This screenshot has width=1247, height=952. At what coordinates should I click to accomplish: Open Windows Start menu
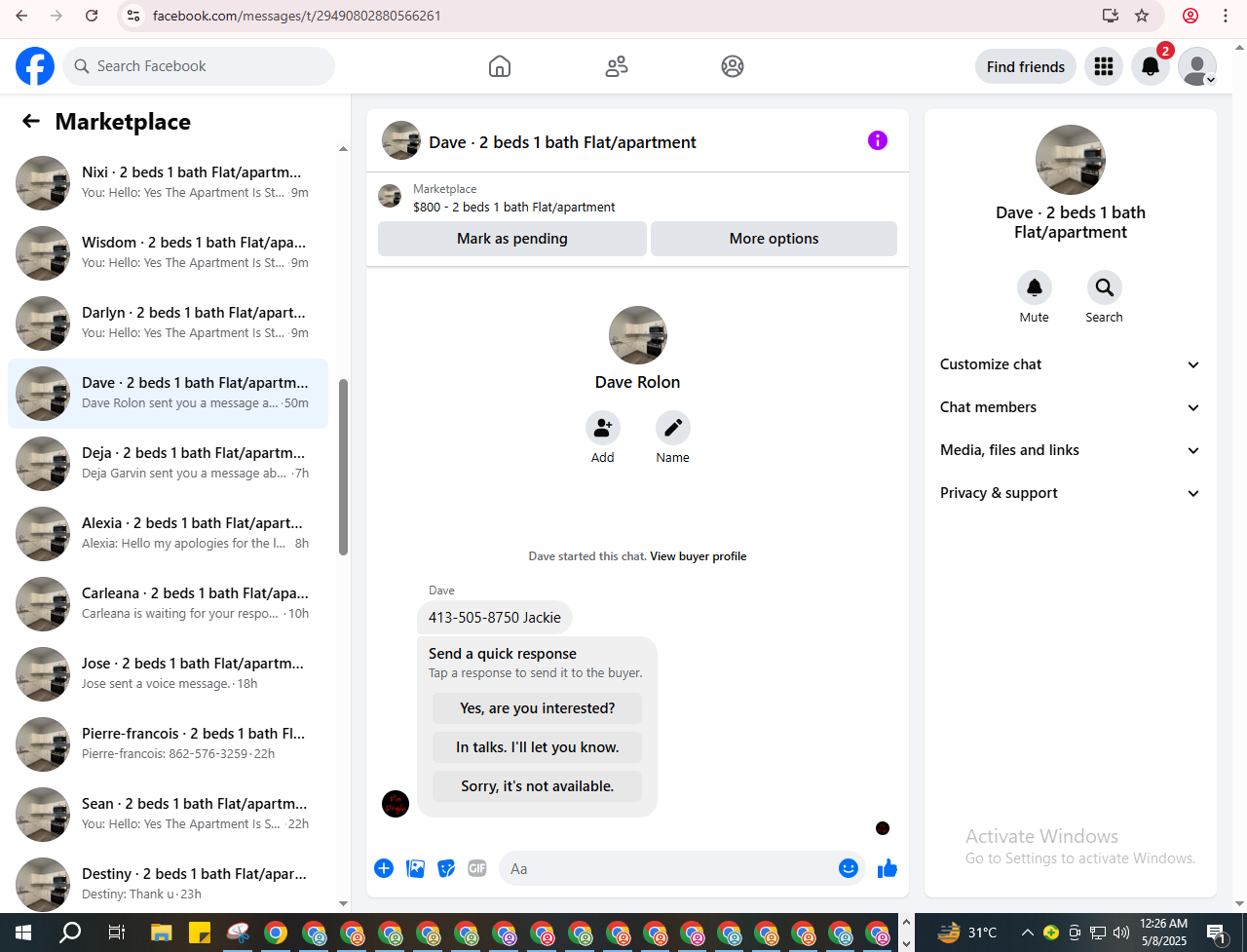(23, 933)
